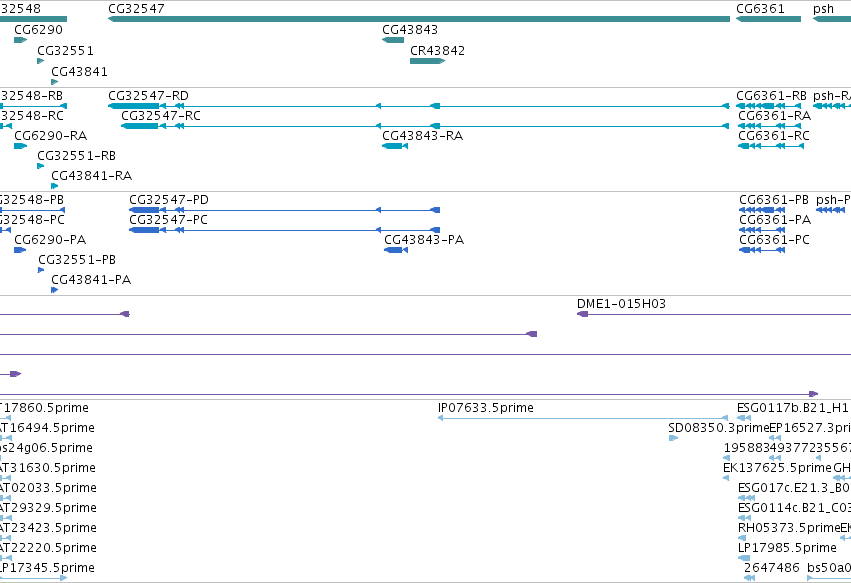Click the DME1-015H03 purple arrowhead
Image resolution: width=851 pixels, height=583 pixels.
[582, 314]
